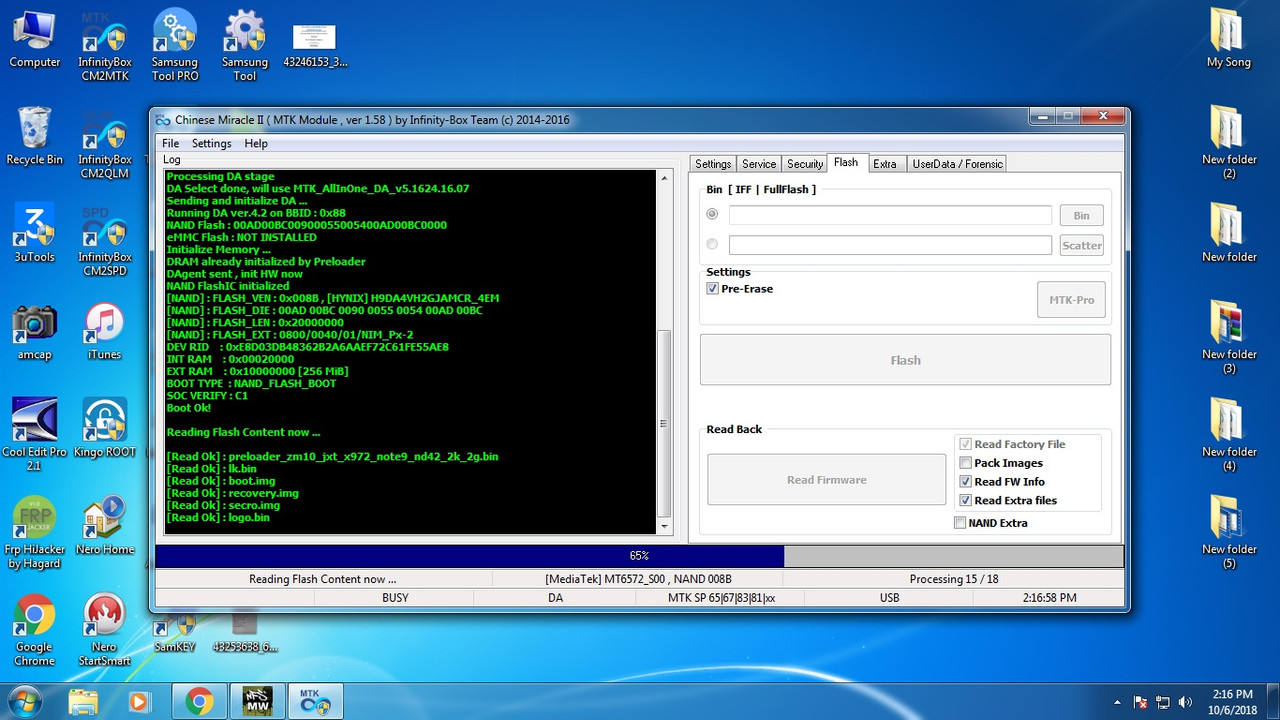Screen dimensions: 1280x720
Task: Click the Windows Start button
Action: (23, 702)
